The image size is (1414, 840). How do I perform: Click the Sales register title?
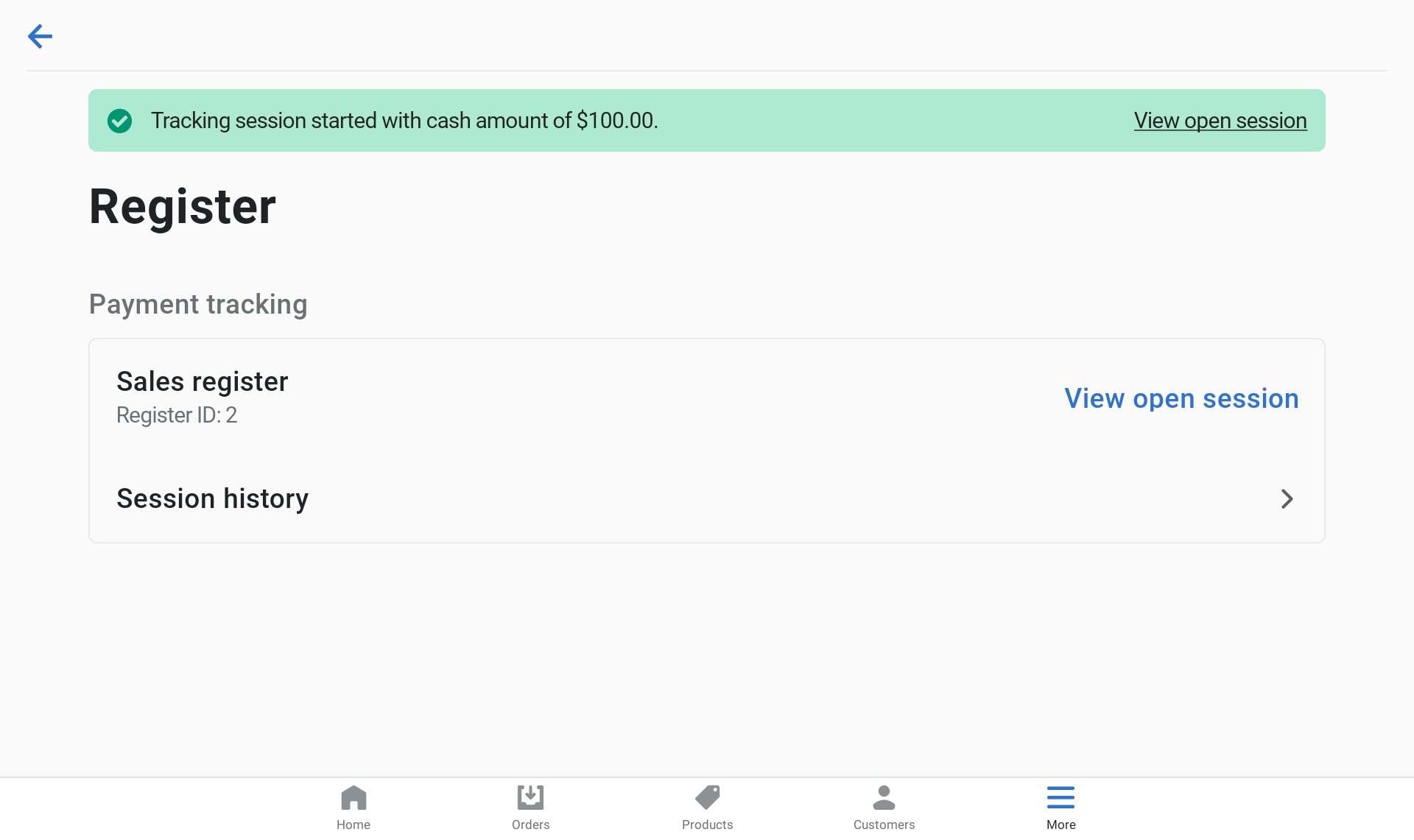[202, 381]
